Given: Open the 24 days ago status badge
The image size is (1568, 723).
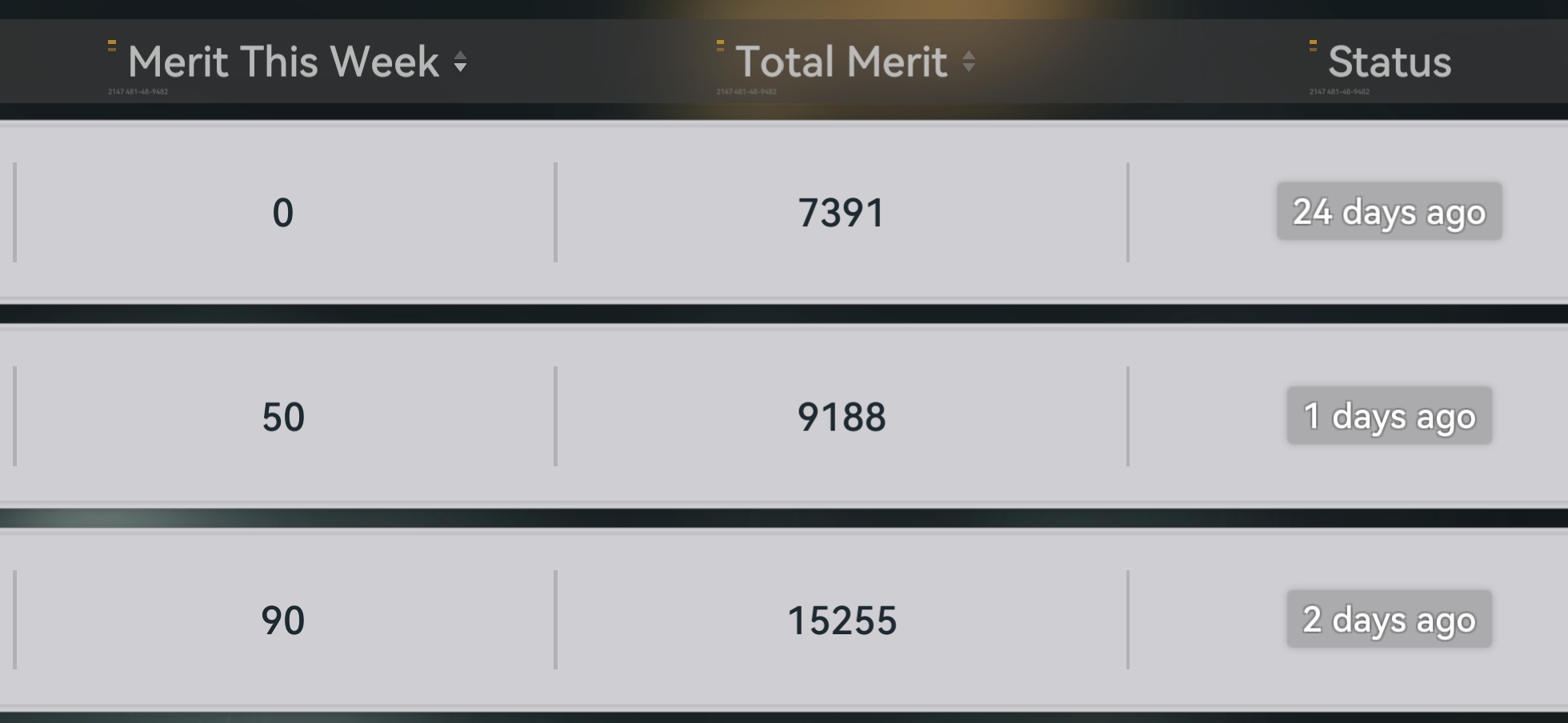Looking at the screenshot, I should 1389,211.
